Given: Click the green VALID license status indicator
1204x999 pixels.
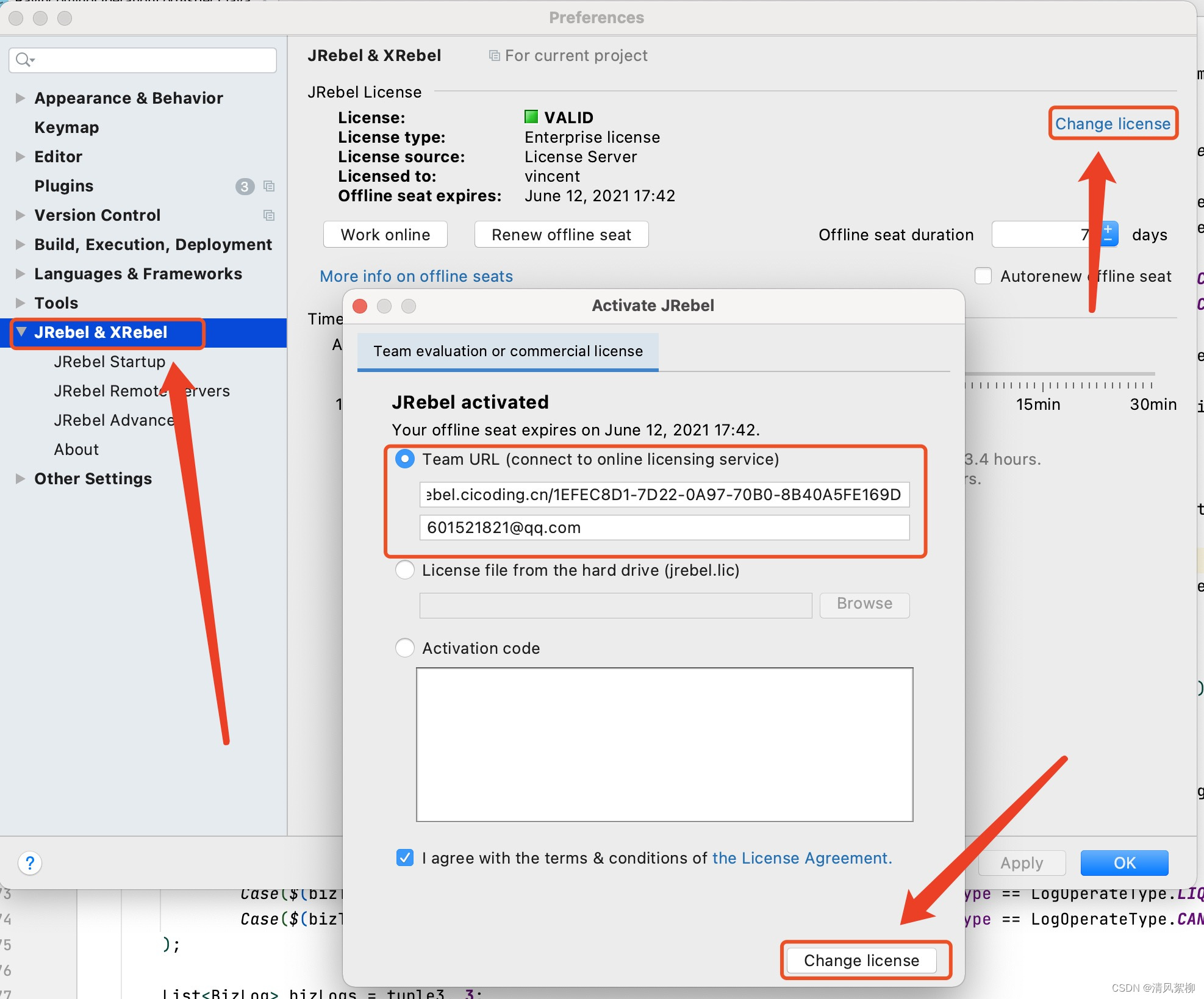Looking at the screenshot, I should [x=531, y=116].
